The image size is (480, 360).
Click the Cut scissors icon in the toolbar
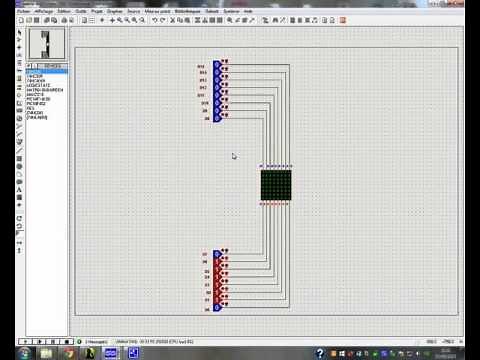[173, 20]
